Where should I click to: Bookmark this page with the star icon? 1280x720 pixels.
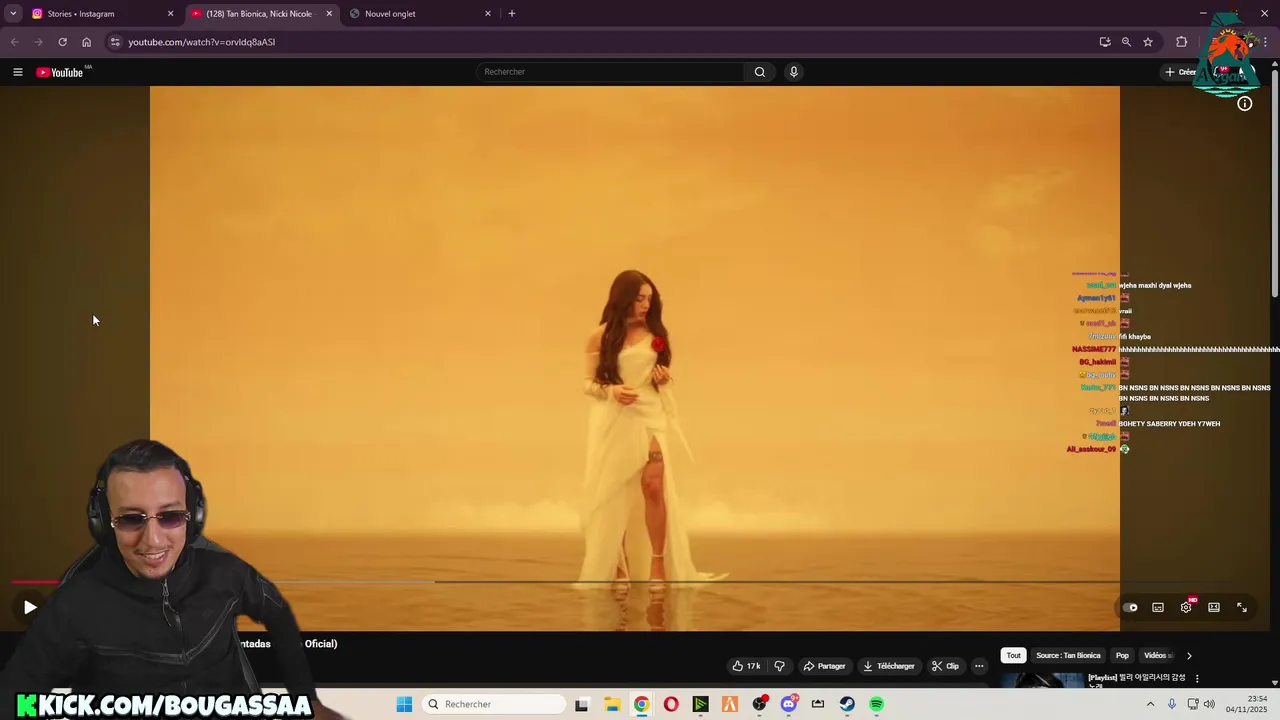click(x=1148, y=42)
